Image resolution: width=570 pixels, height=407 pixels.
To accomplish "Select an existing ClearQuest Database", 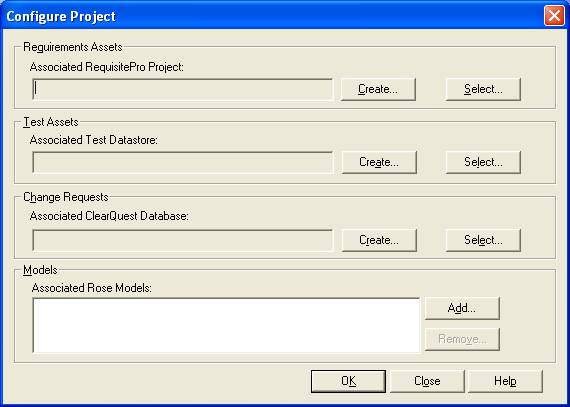I will click(x=483, y=240).
